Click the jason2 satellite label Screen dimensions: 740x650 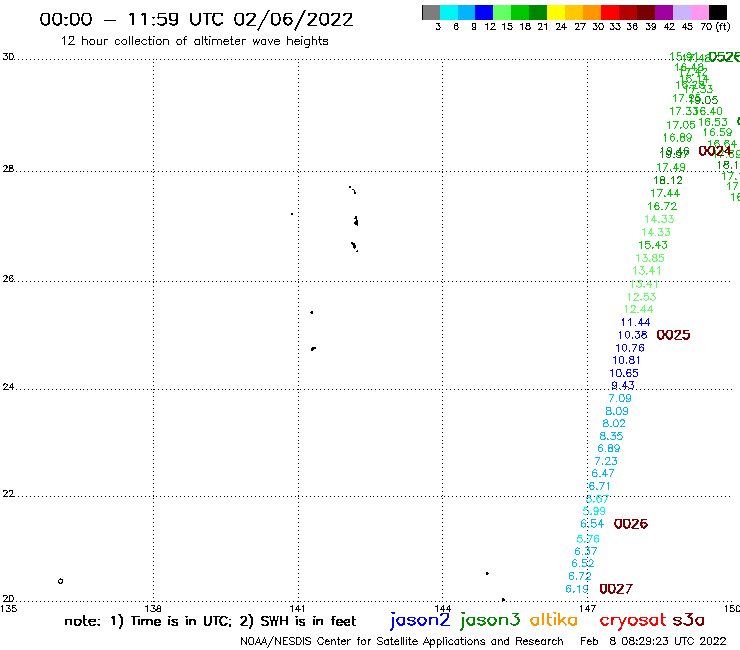420,620
